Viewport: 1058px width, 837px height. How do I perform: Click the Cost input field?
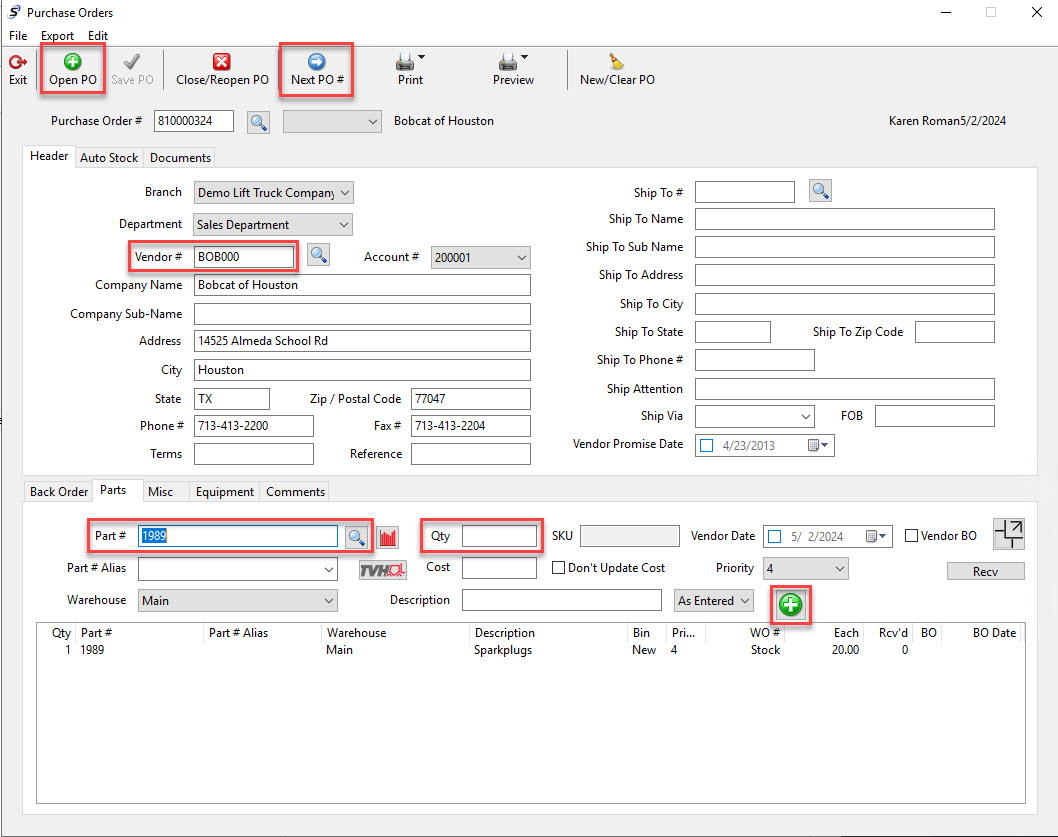[499, 568]
